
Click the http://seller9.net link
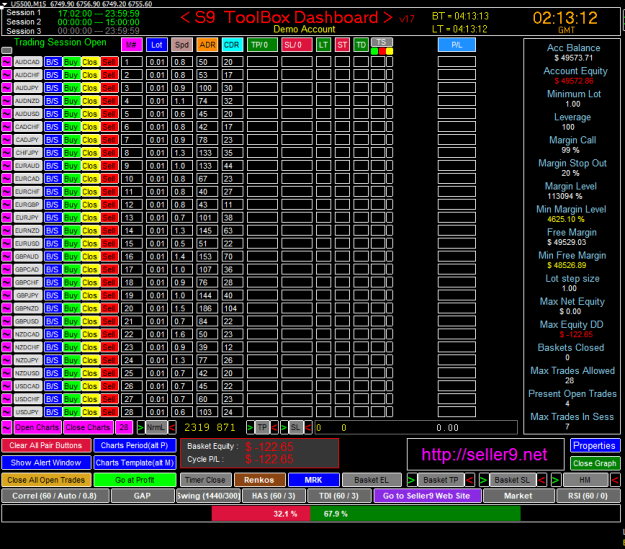[484, 455]
